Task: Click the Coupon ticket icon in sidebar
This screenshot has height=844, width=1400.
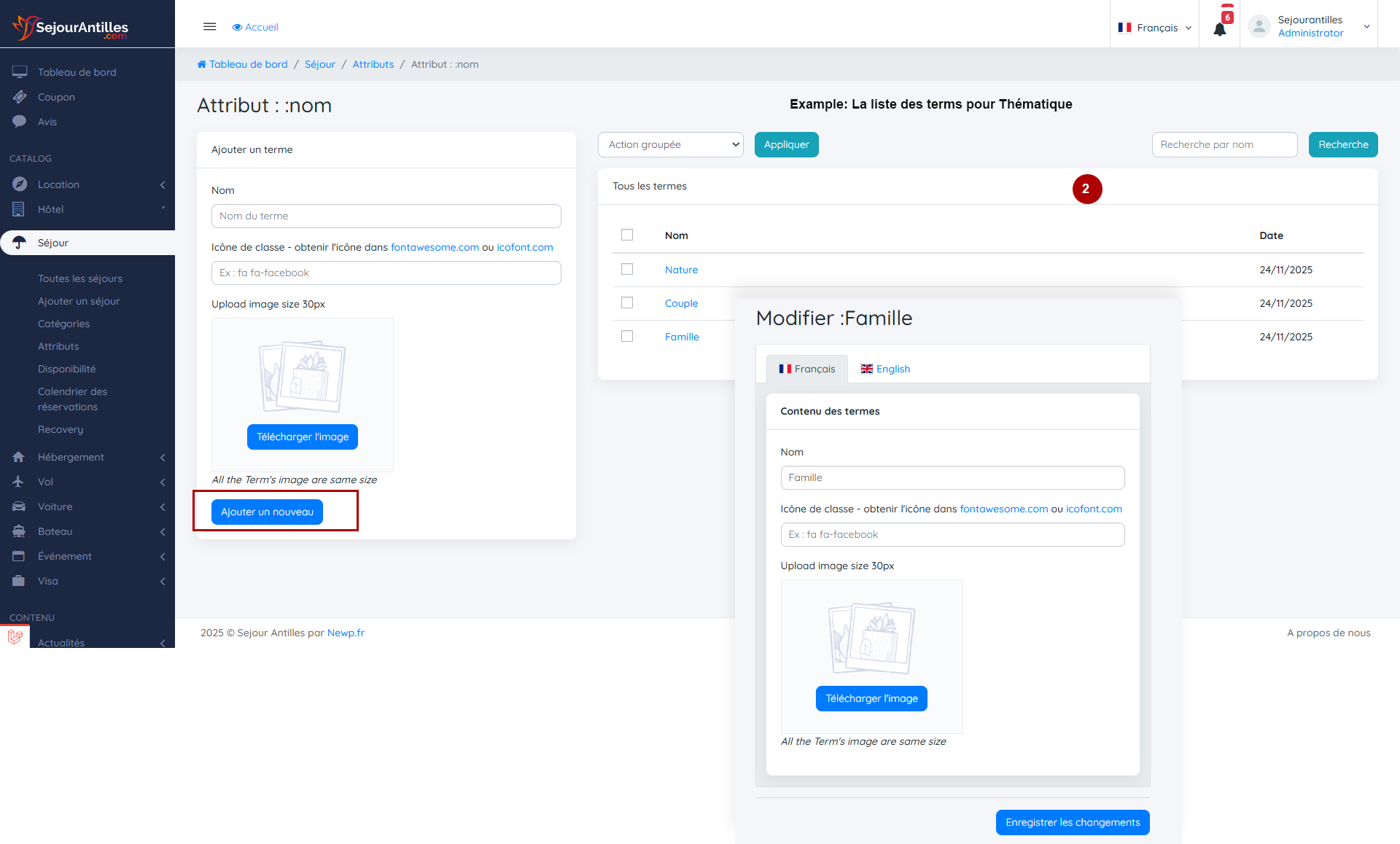Action: (20, 97)
